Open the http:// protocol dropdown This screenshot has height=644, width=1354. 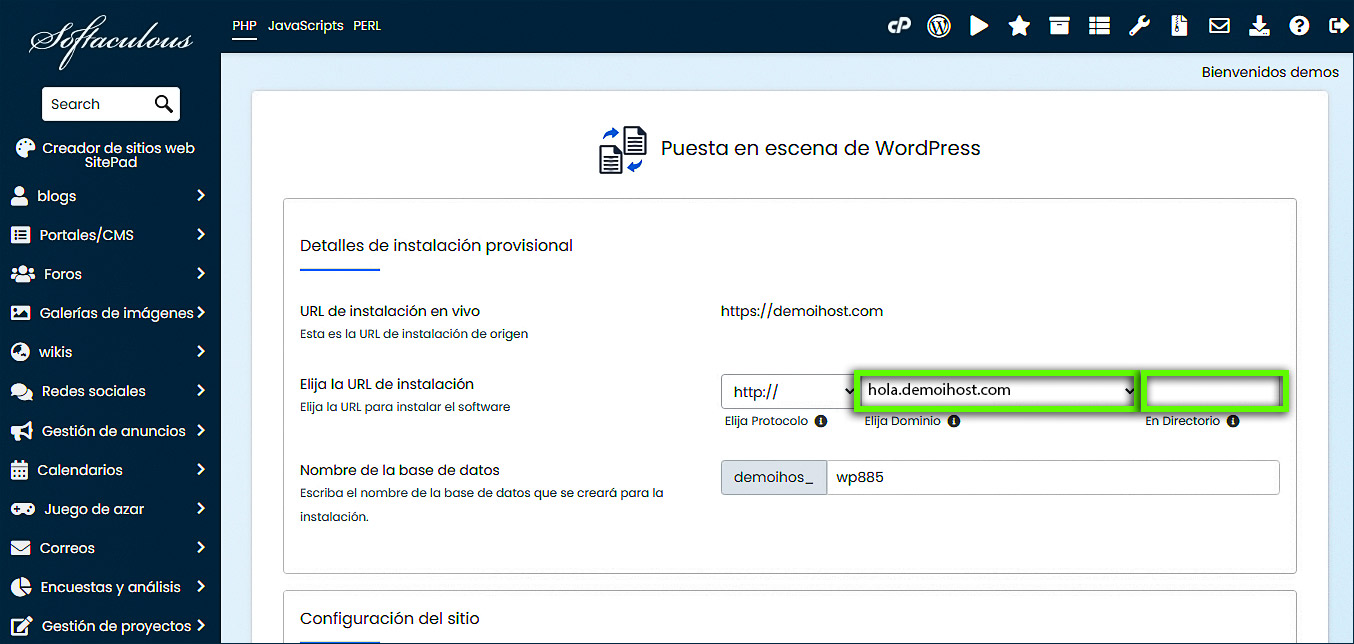pos(788,391)
